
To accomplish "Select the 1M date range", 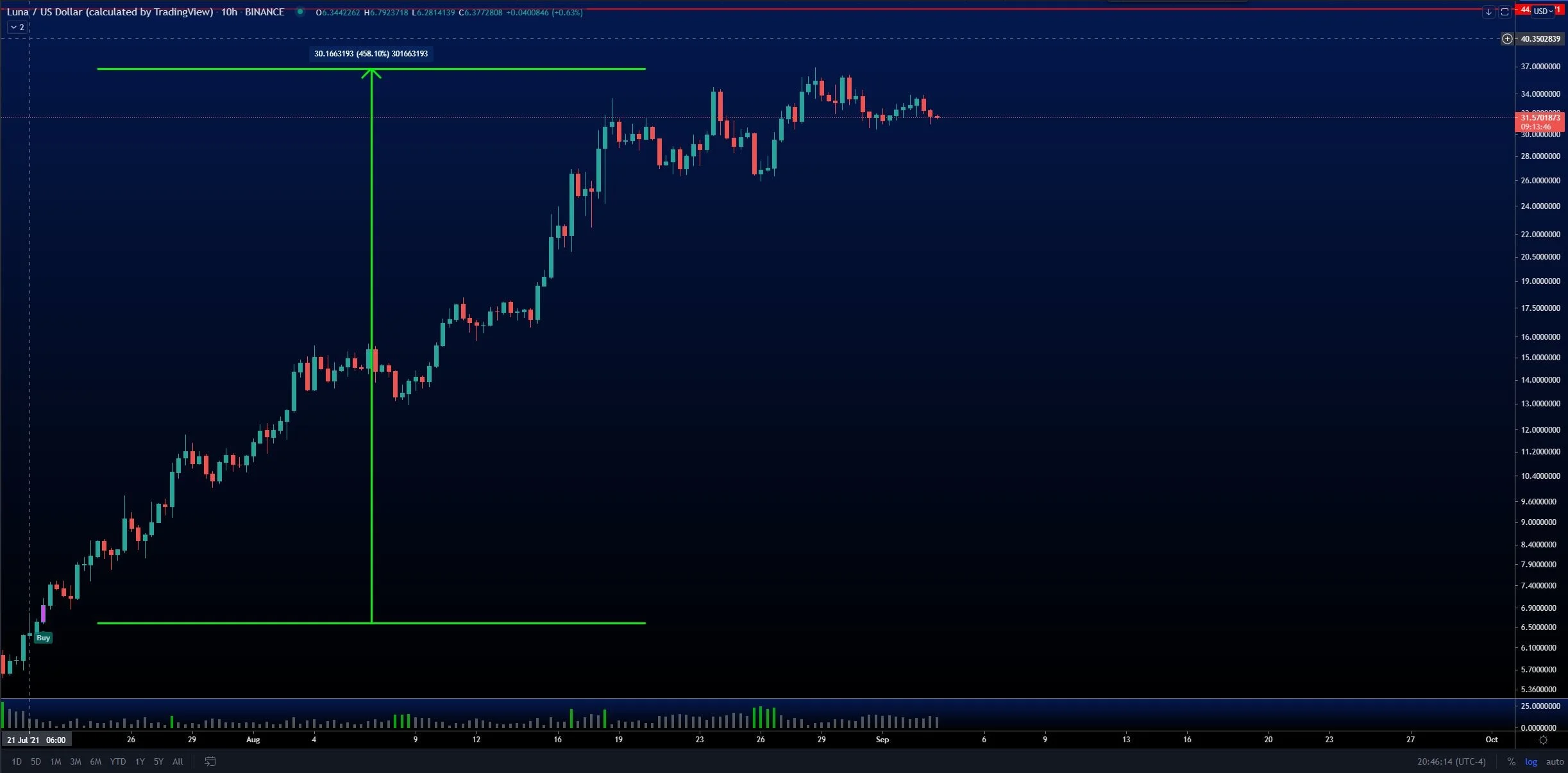I will pos(56,761).
